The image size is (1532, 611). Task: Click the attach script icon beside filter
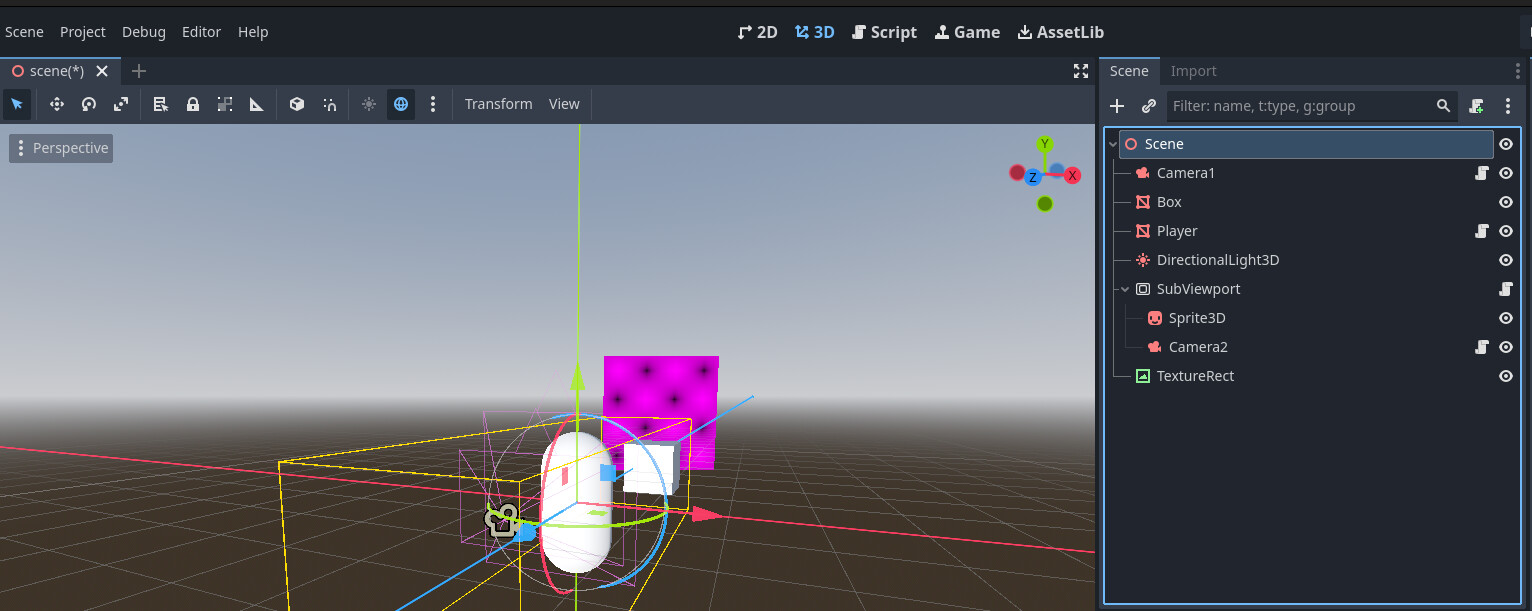click(x=1476, y=106)
